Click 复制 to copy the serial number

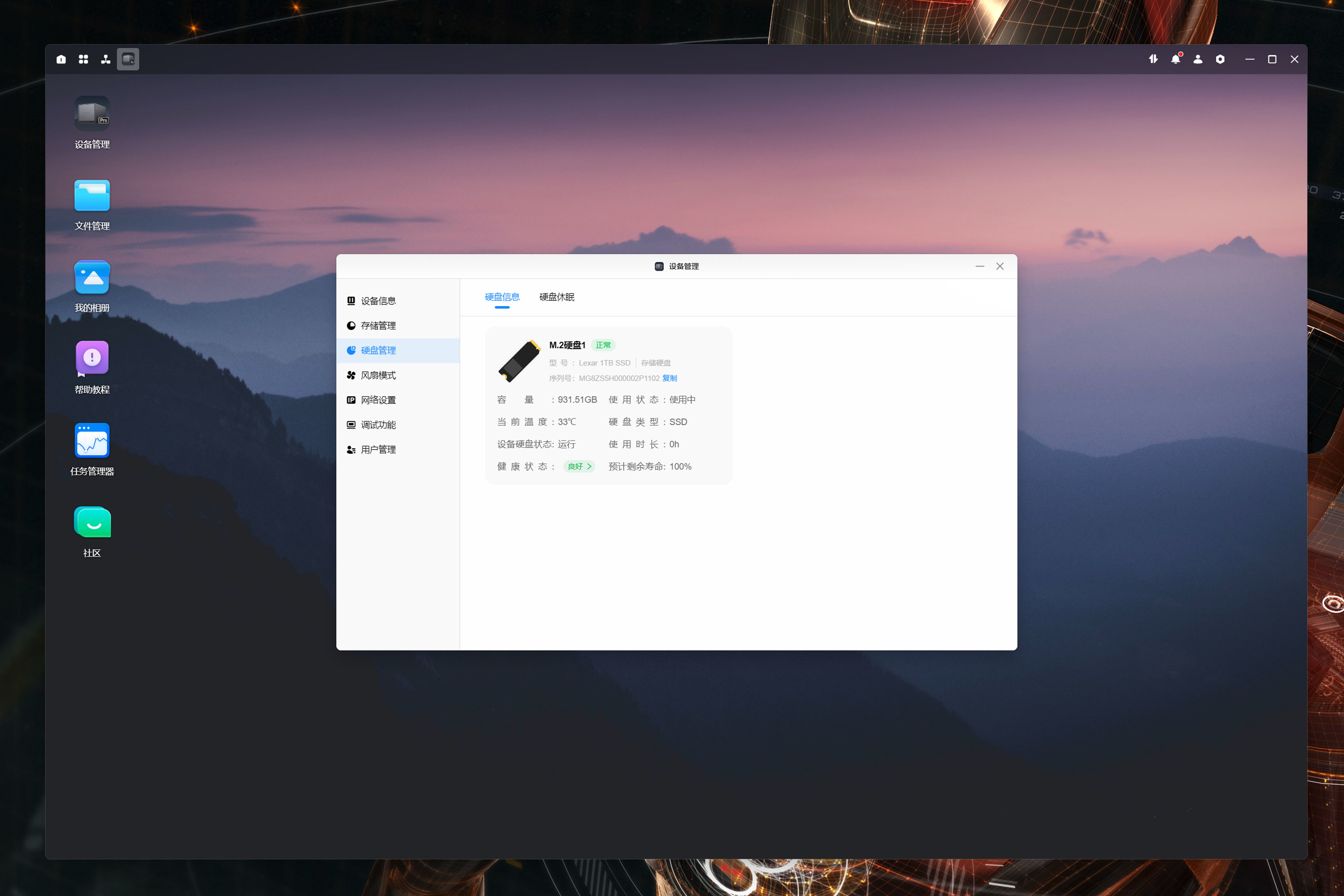click(669, 378)
